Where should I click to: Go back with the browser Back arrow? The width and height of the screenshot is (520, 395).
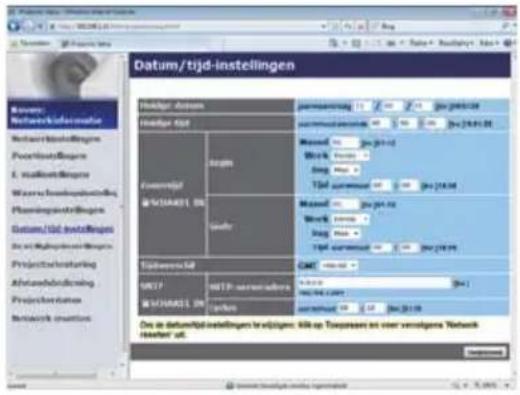pos(14,26)
